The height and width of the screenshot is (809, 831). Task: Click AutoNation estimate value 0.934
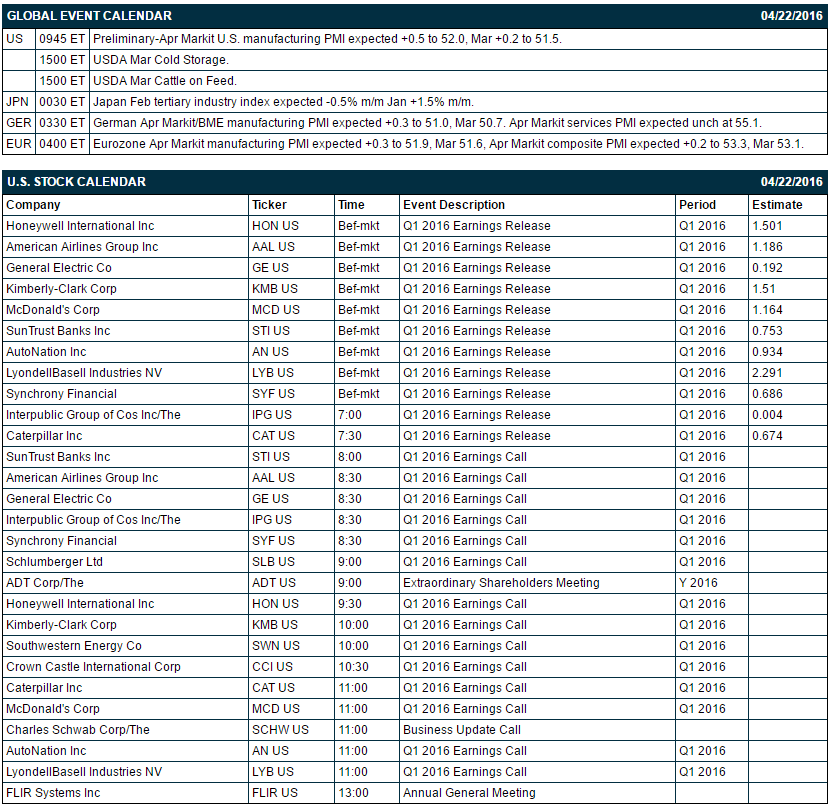[x=767, y=351]
